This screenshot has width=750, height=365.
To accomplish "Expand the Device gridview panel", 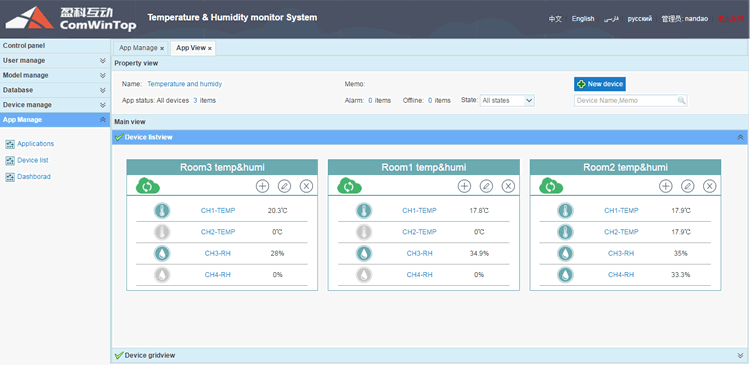I will (x=740, y=355).
